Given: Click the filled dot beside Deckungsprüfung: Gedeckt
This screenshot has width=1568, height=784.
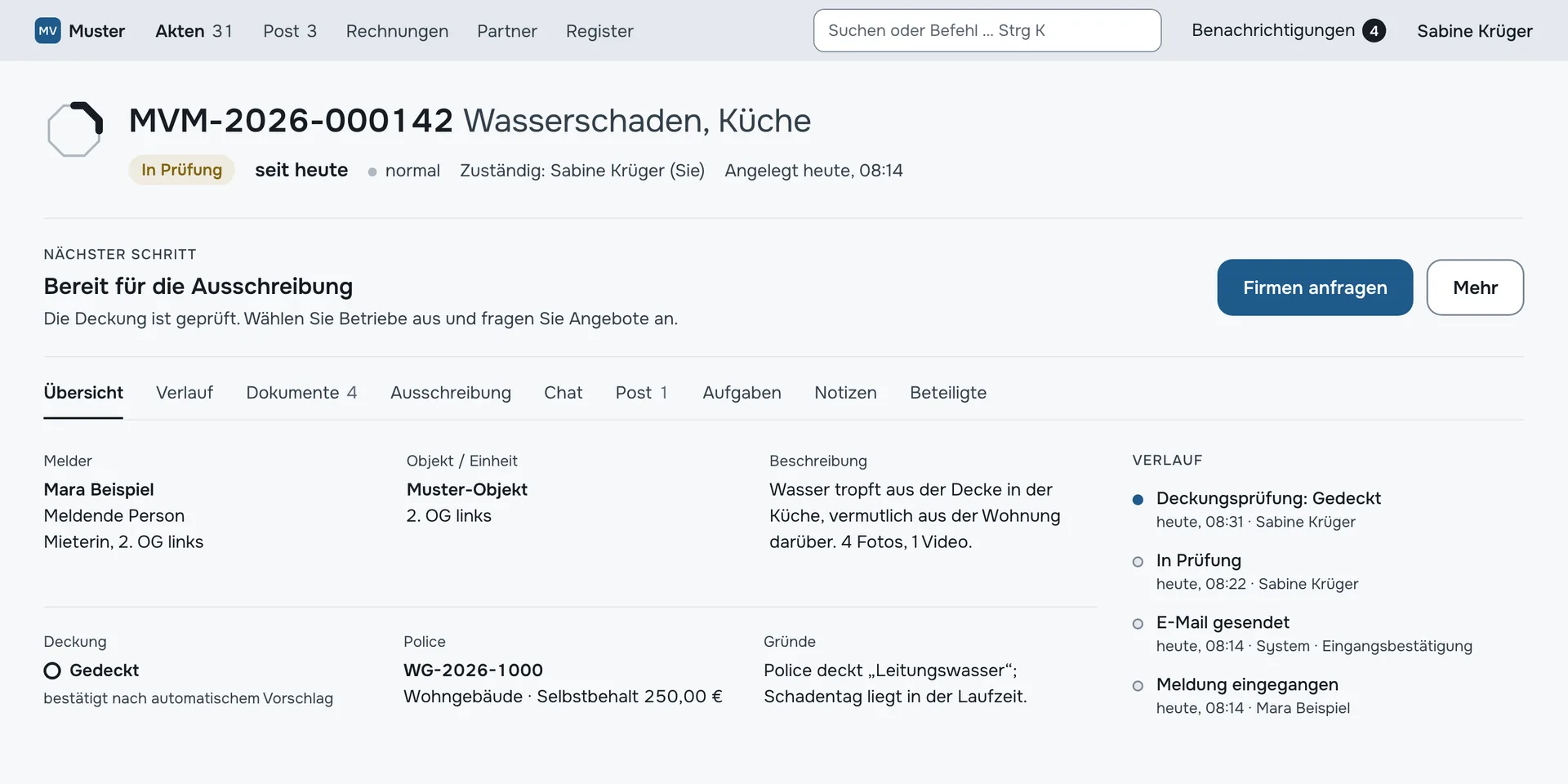Looking at the screenshot, I should 1138,499.
